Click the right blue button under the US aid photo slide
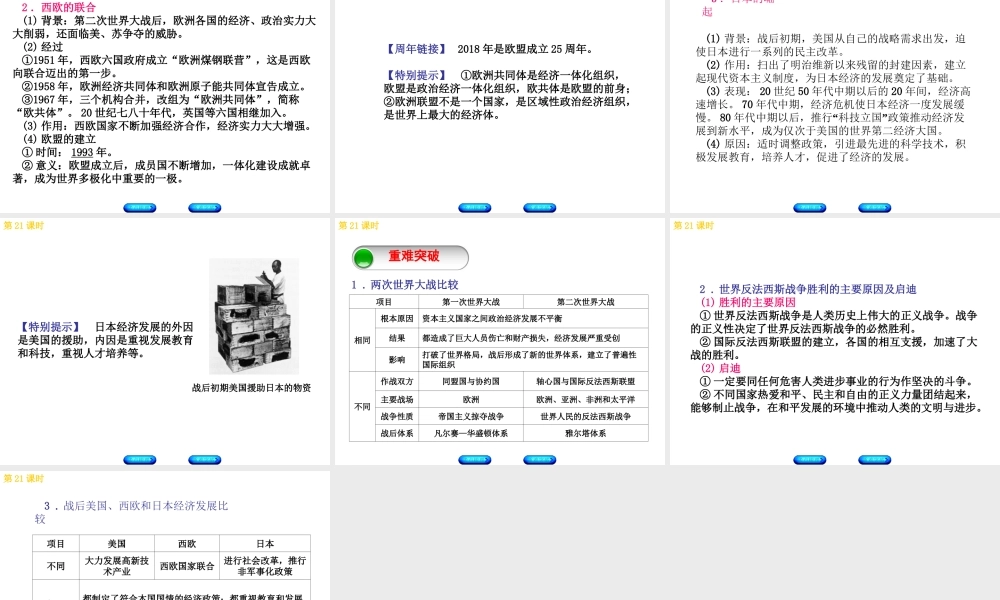 [x=205, y=460]
